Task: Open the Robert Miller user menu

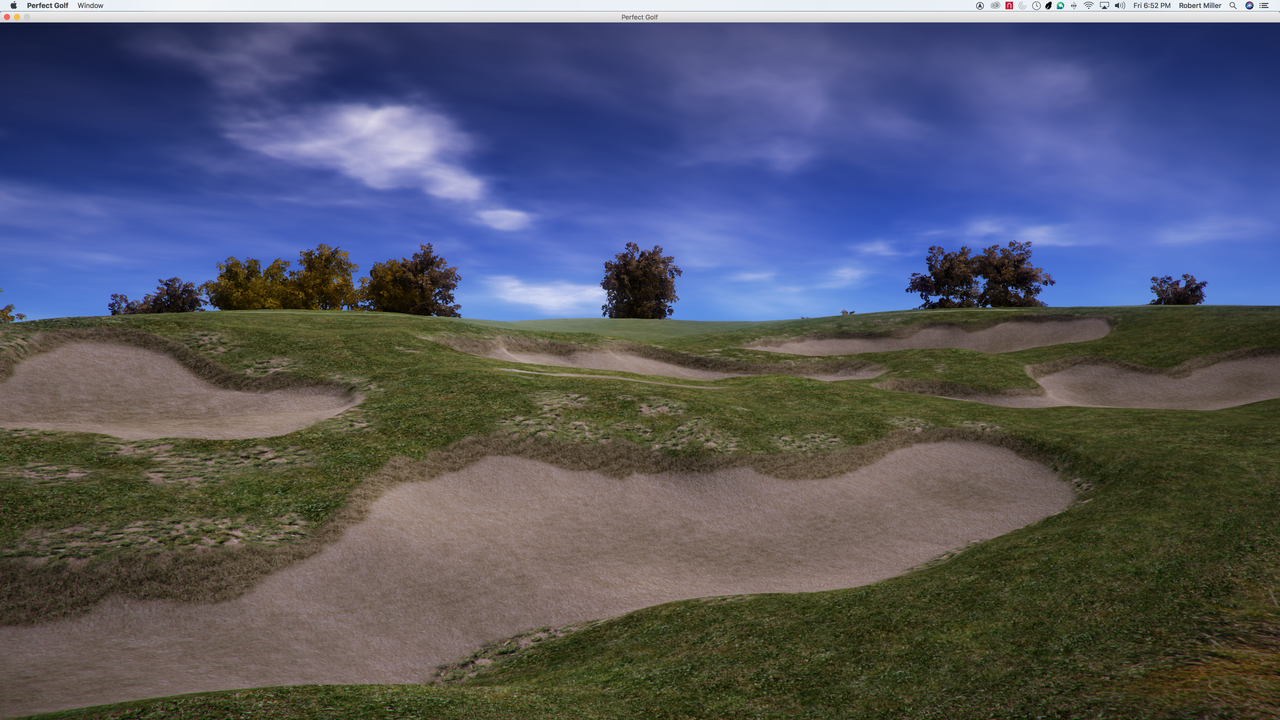Action: point(1200,5)
